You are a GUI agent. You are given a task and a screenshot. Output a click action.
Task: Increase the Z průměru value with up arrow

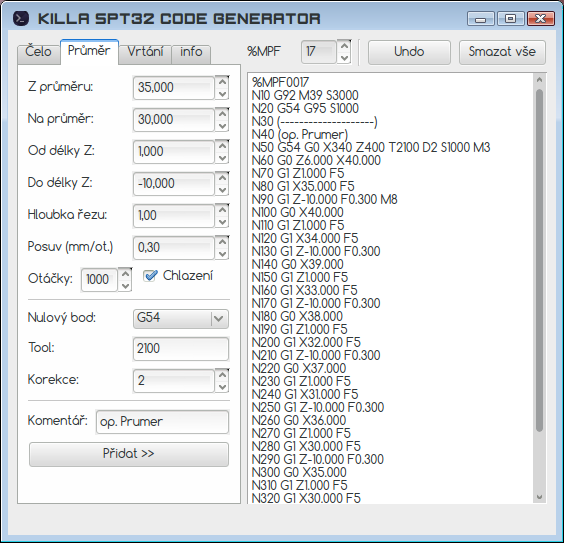222,82
